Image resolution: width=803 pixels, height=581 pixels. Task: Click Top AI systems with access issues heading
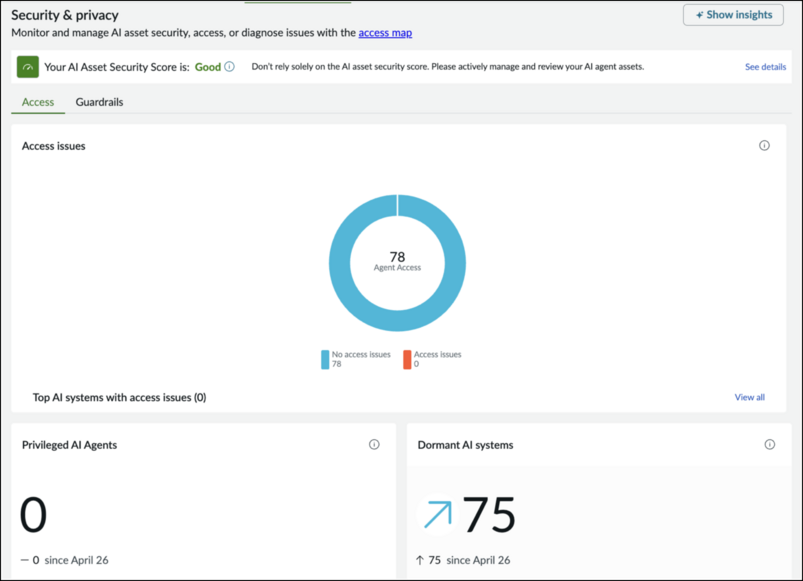119,397
